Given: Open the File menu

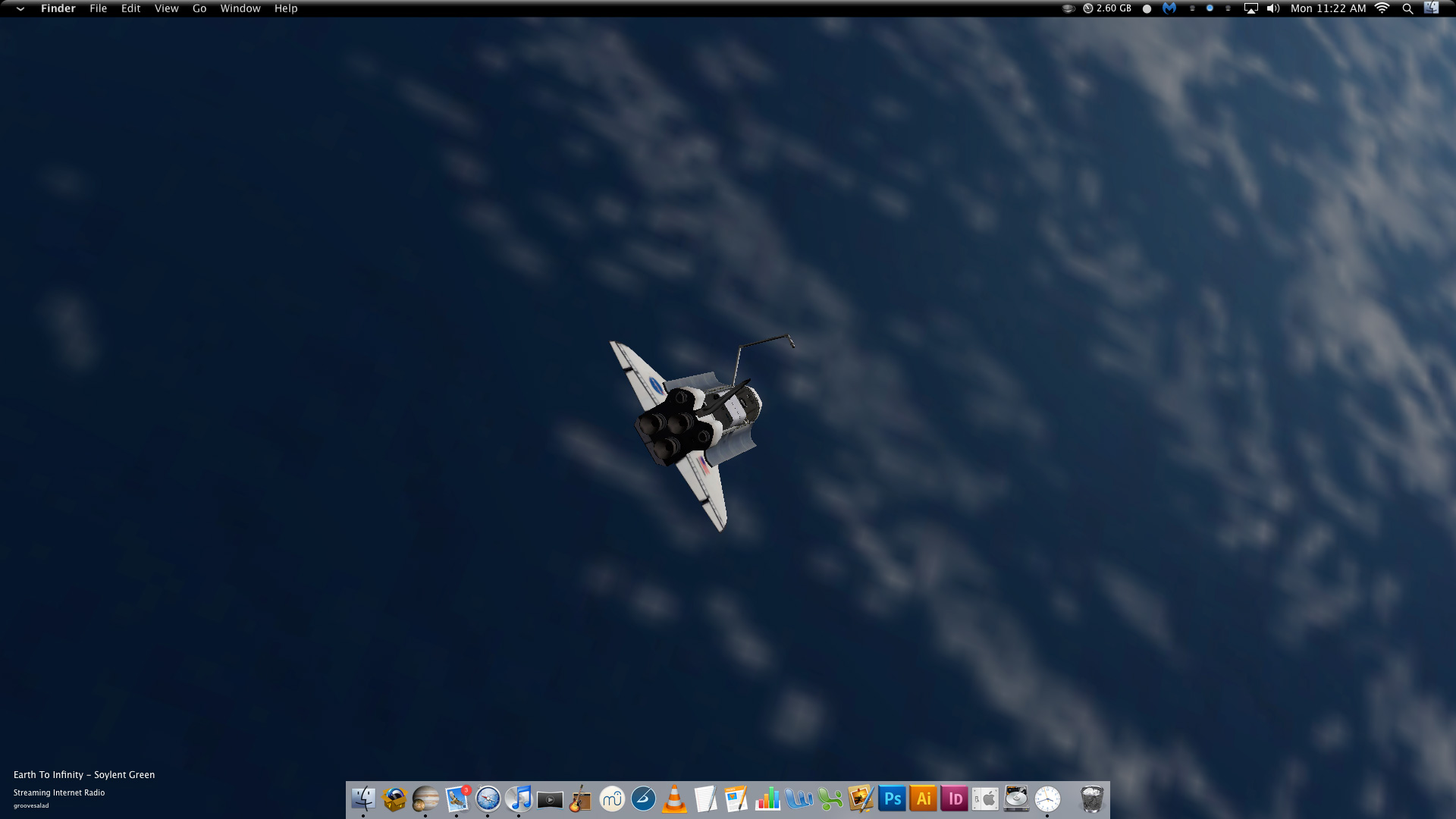Looking at the screenshot, I should pyautogui.click(x=98, y=8).
